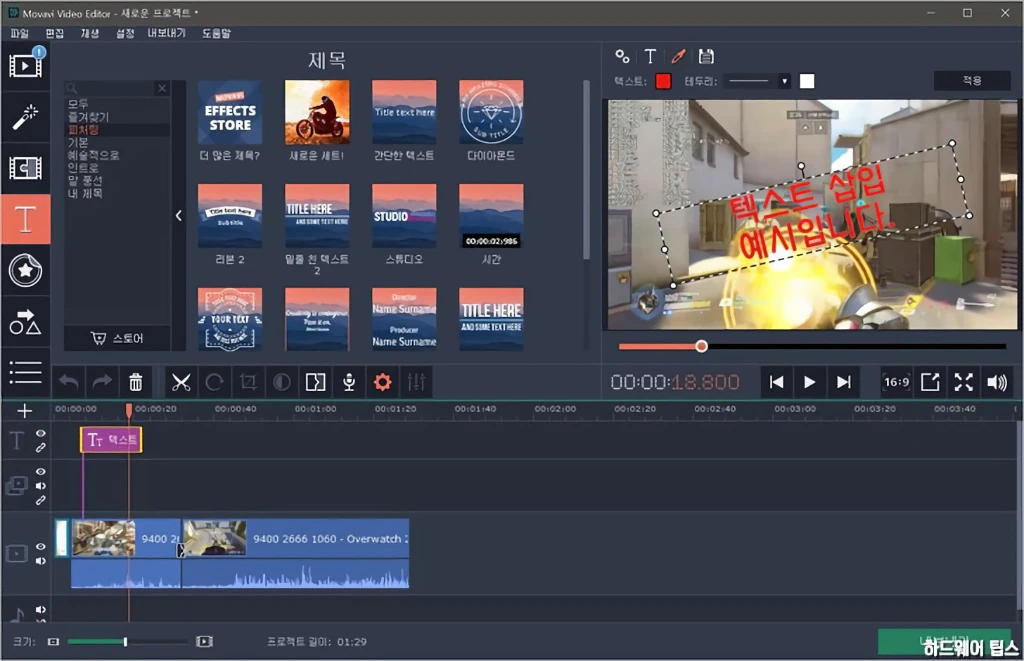The width and height of the screenshot is (1024, 661).
Task: Open the outline width dropdown
Action: (758, 82)
